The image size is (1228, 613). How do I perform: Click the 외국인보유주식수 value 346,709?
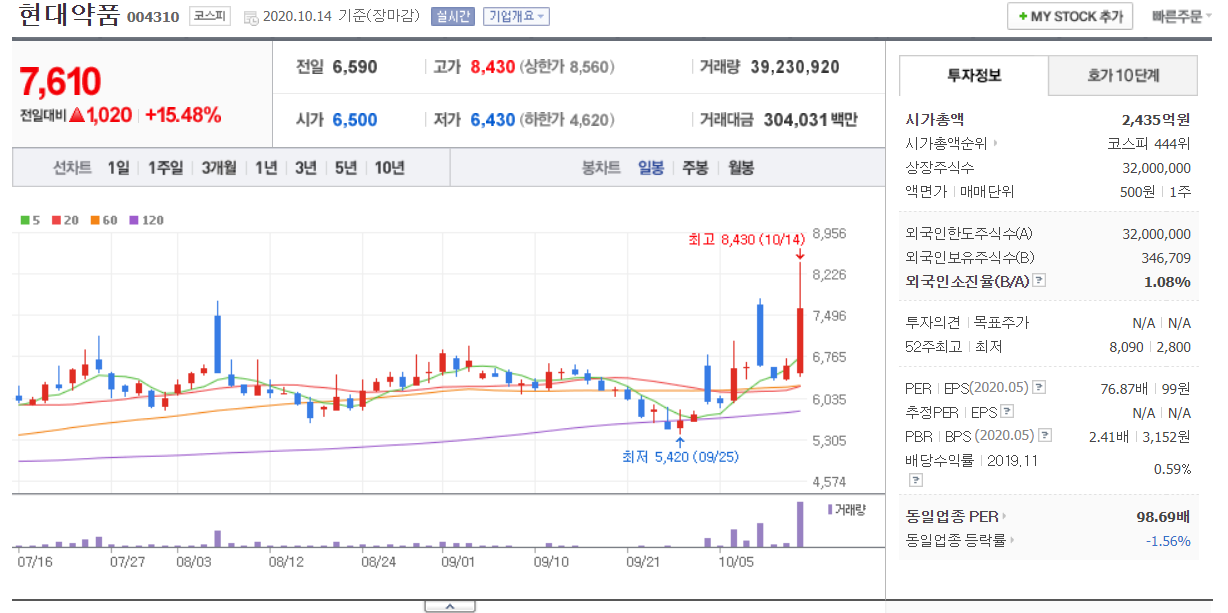click(x=1164, y=258)
